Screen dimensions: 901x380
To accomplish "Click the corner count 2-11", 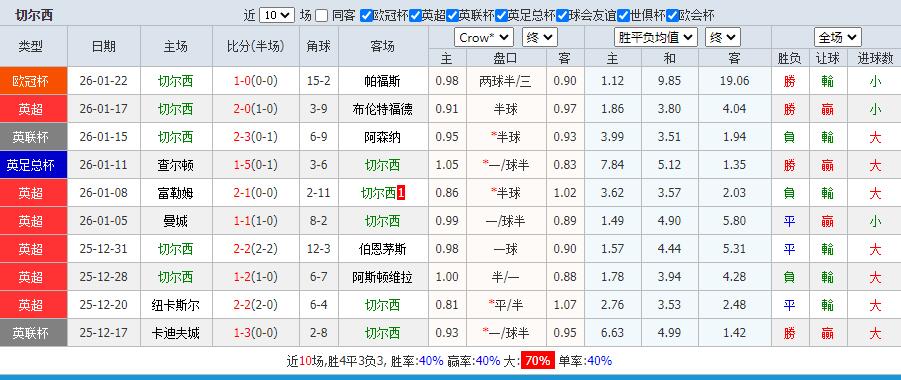I will [x=319, y=193].
